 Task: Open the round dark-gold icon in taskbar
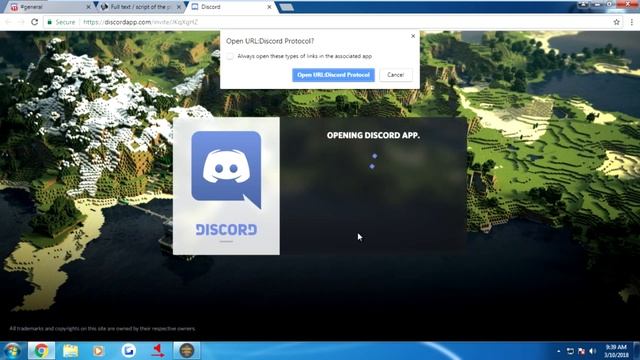[x=187, y=351]
